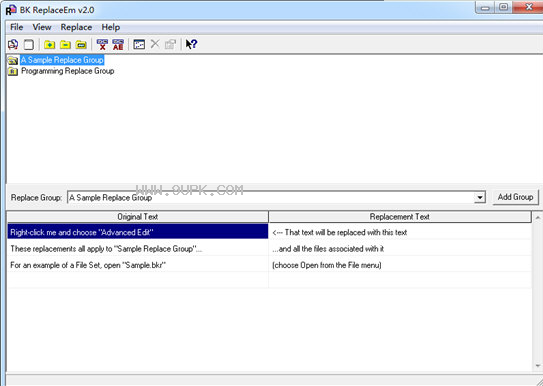Click the empty Replacement Text cell in the fourth row
Viewport: 543px width, 386px height.
[x=400, y=280]
